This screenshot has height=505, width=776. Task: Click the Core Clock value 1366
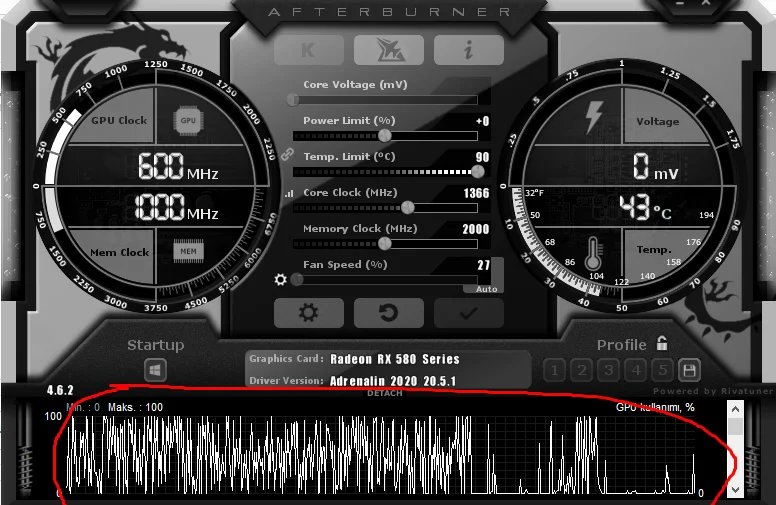(476, 193)
